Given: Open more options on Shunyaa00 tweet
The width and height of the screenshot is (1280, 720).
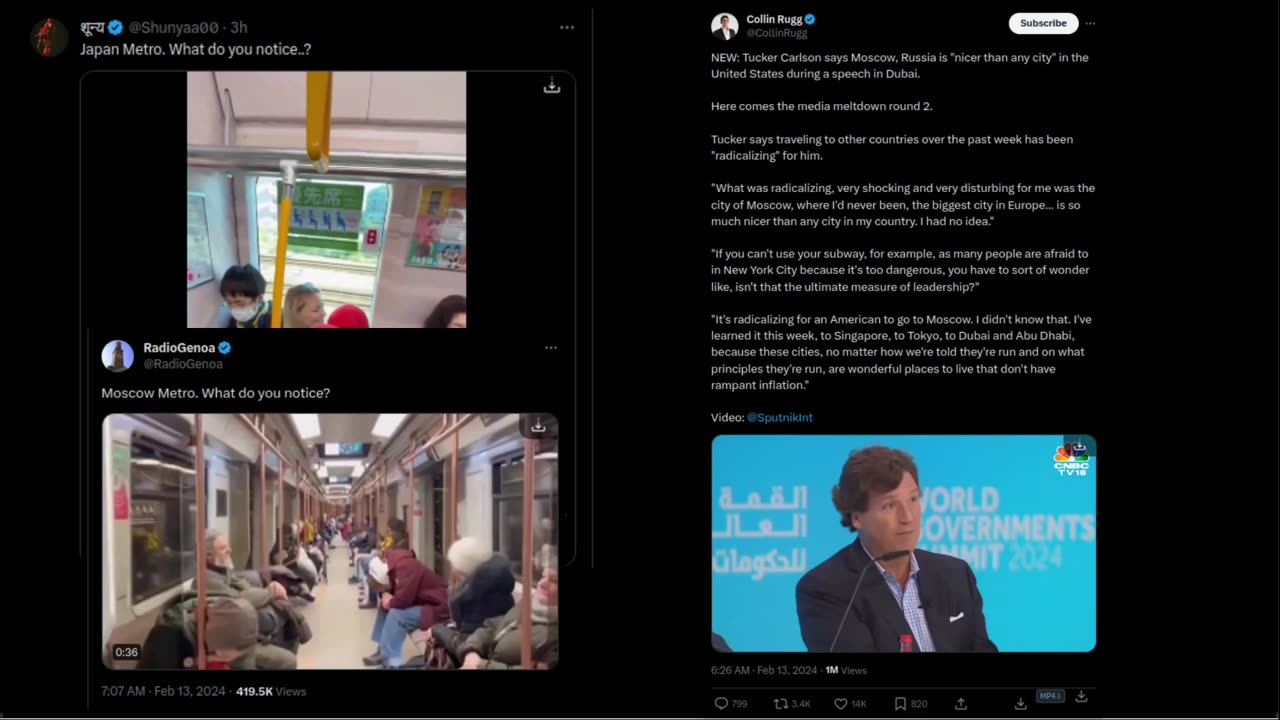Looking at the screenshot, I should 567,28.
